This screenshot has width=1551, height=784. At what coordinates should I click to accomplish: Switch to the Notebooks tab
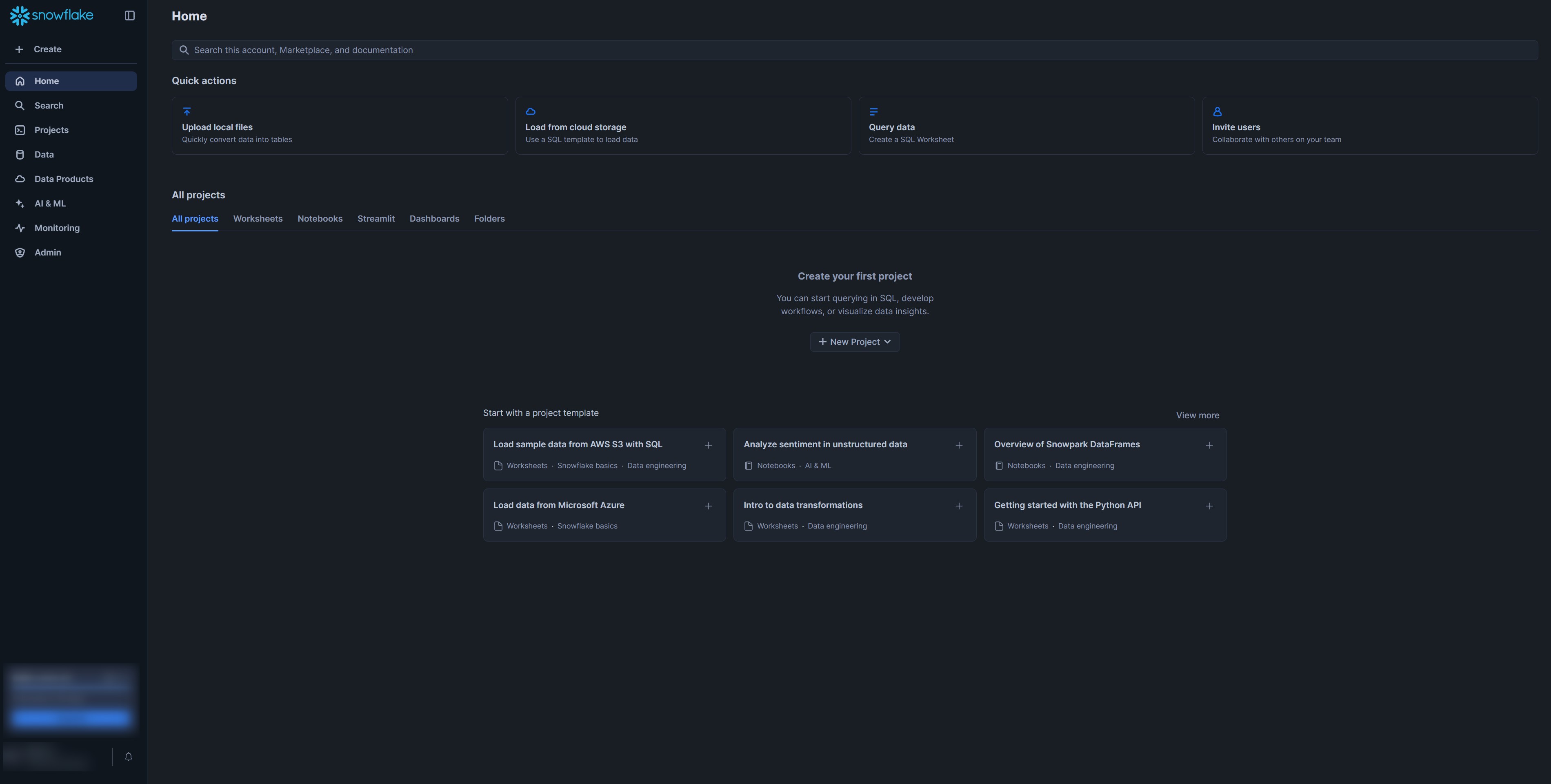pos(320,219)
